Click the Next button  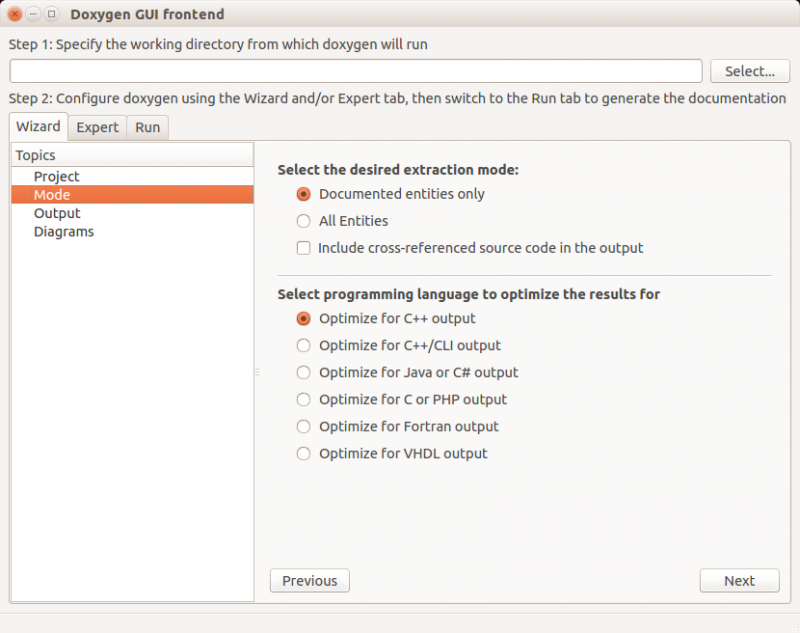[739, 581]
